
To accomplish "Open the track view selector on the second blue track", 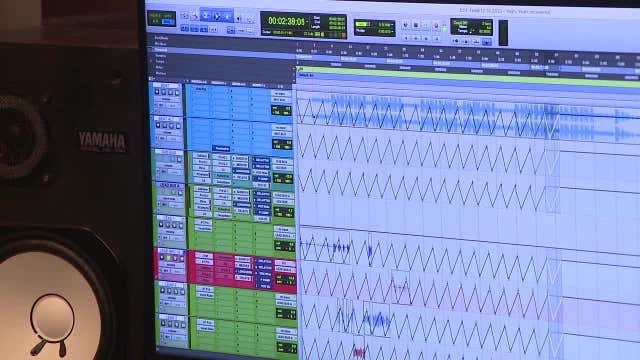I will tap(168, 132).
